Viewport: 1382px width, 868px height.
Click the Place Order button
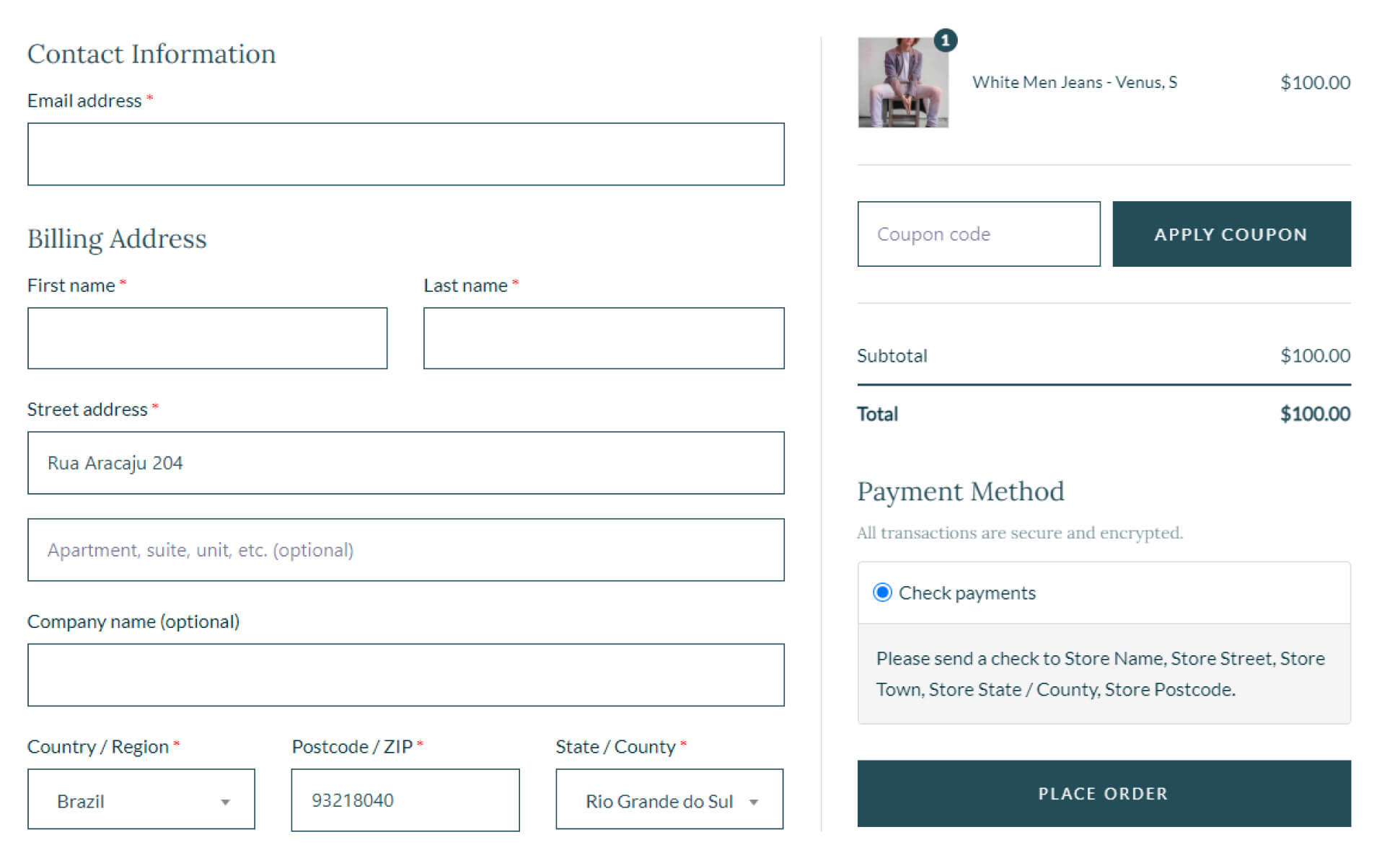point(1103,793)
